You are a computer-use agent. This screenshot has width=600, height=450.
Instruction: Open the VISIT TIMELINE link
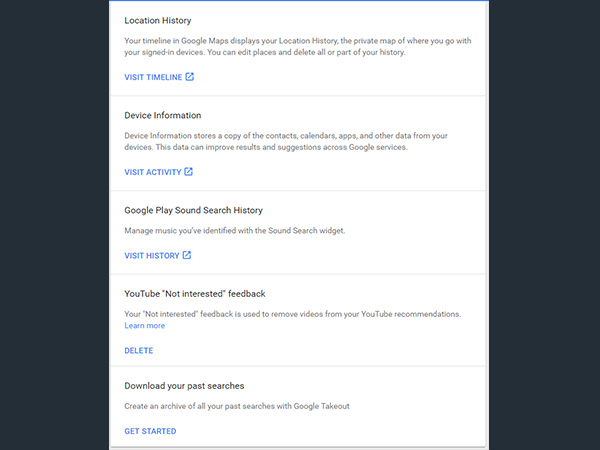tap(153, 76)
